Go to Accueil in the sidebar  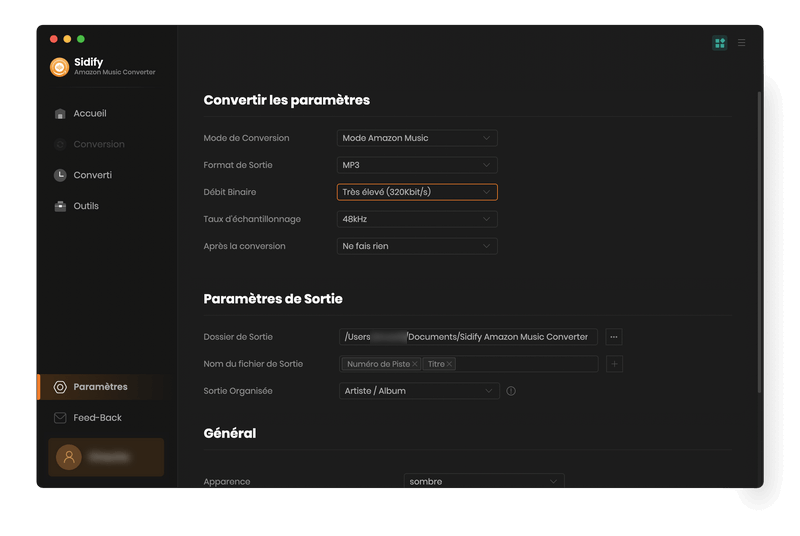click(89, 114)
